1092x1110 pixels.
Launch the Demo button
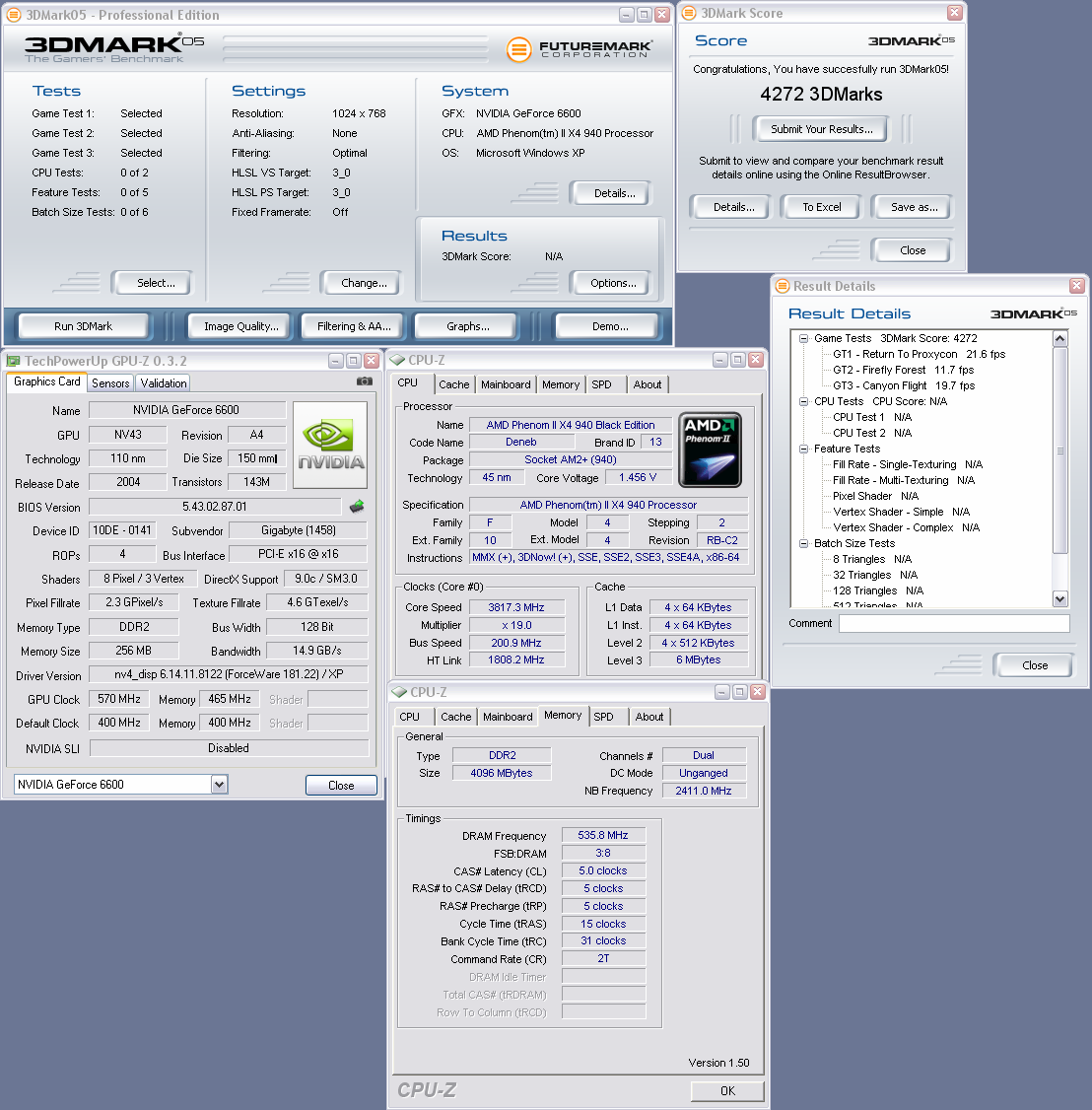[x=610, y=326]
